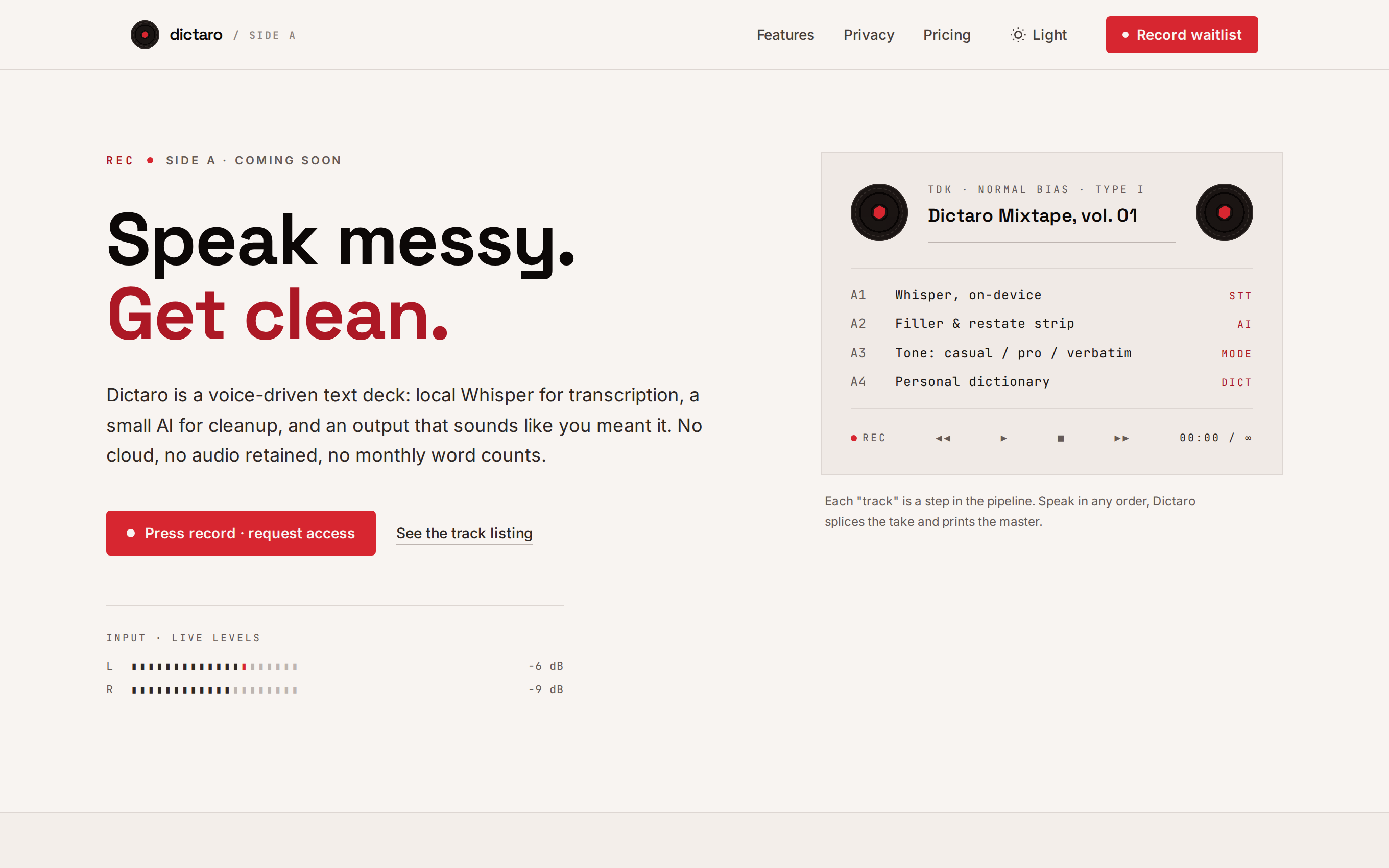Toggle the Light theme switch
The height and width of the screenshot is (868, 1389).
click(1038, 35)
